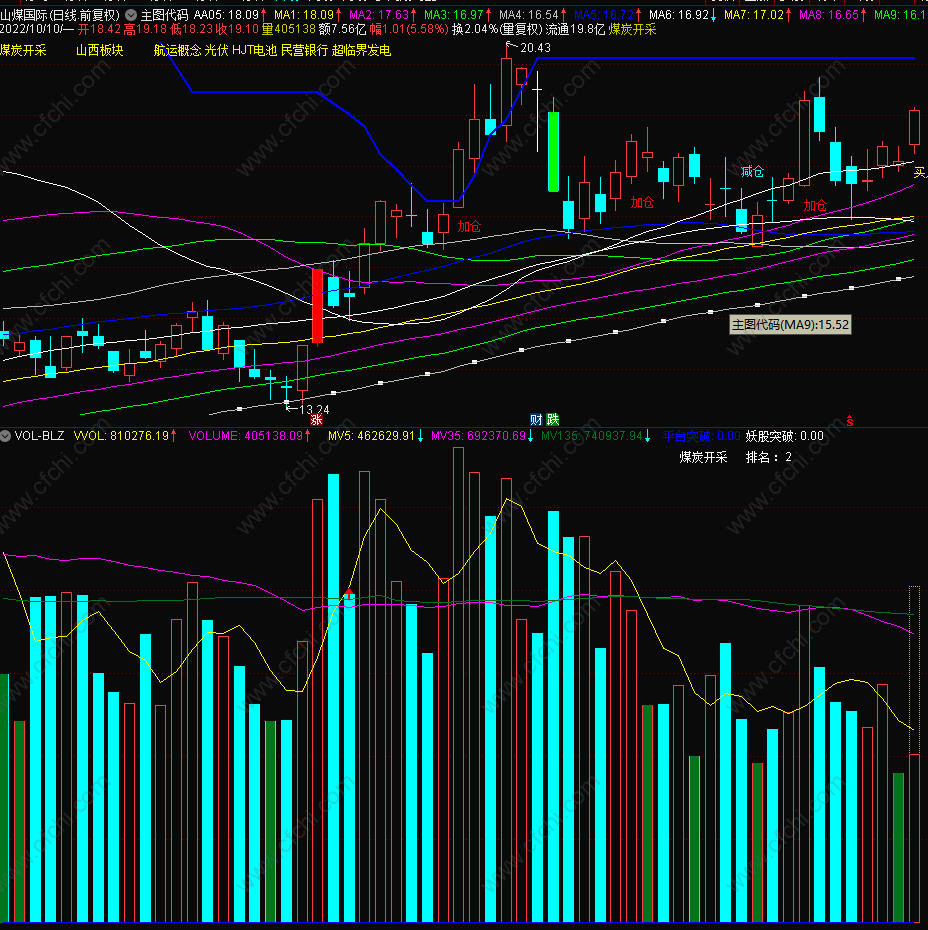
Task: Click the 换2.04%(里复权) turnover value
Action: point(497,30)
